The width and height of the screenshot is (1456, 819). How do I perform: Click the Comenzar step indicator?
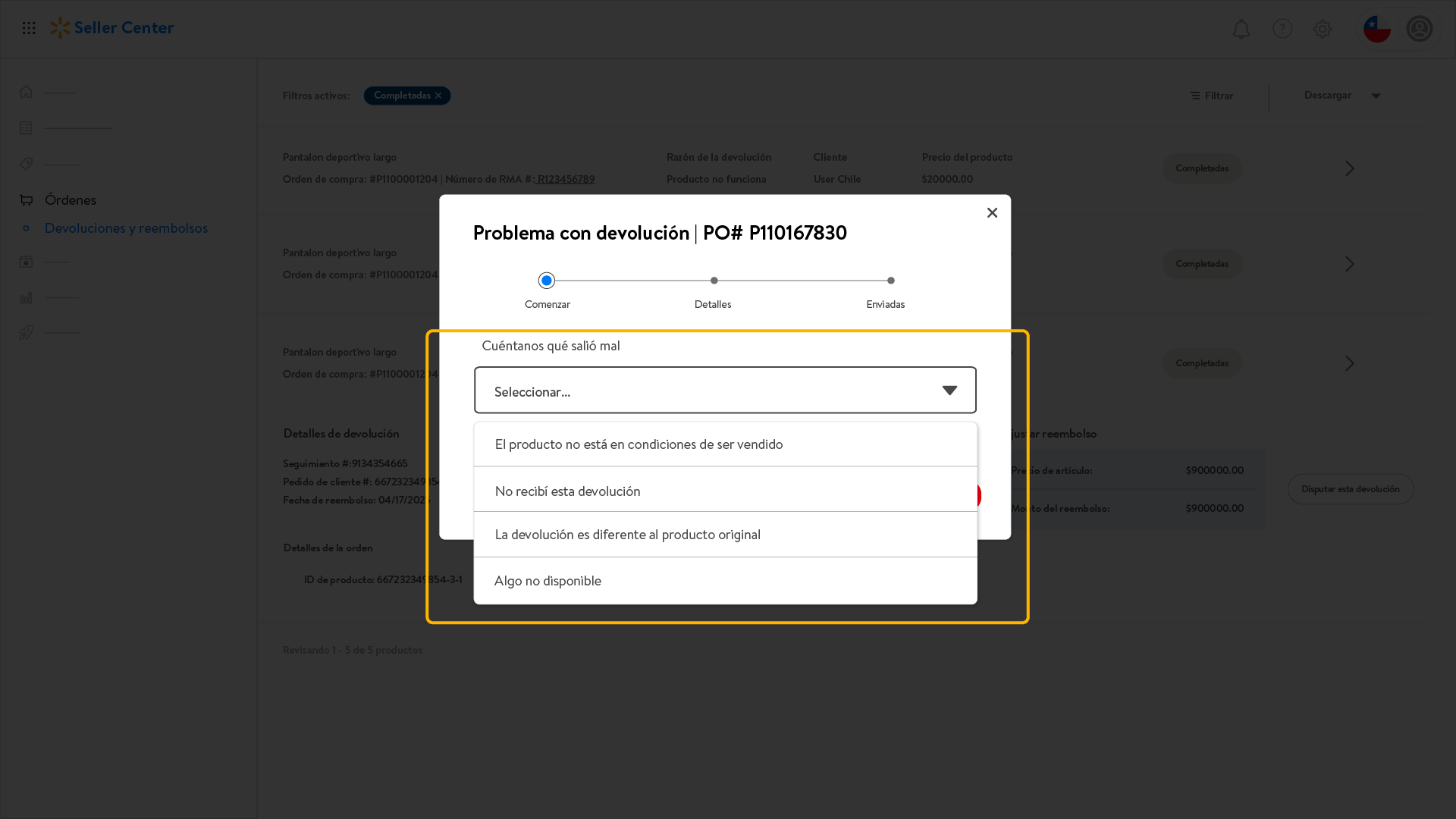[547, 281]
